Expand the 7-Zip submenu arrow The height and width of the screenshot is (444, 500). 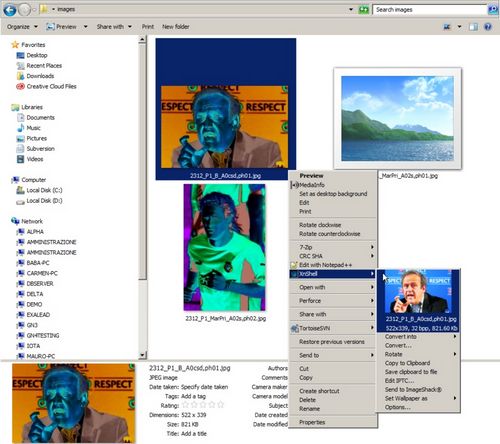372,247
